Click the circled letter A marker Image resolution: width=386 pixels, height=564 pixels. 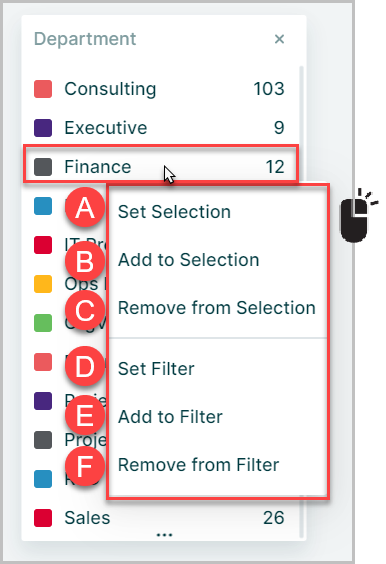pos(85,207)
